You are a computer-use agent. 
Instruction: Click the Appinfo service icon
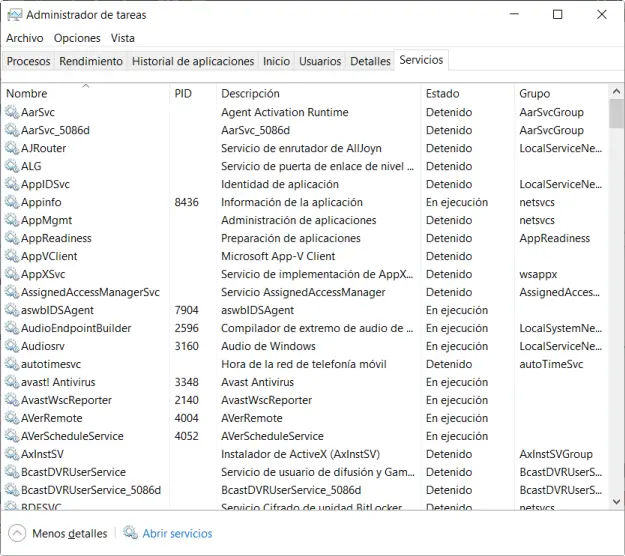[x=12, y=202]
